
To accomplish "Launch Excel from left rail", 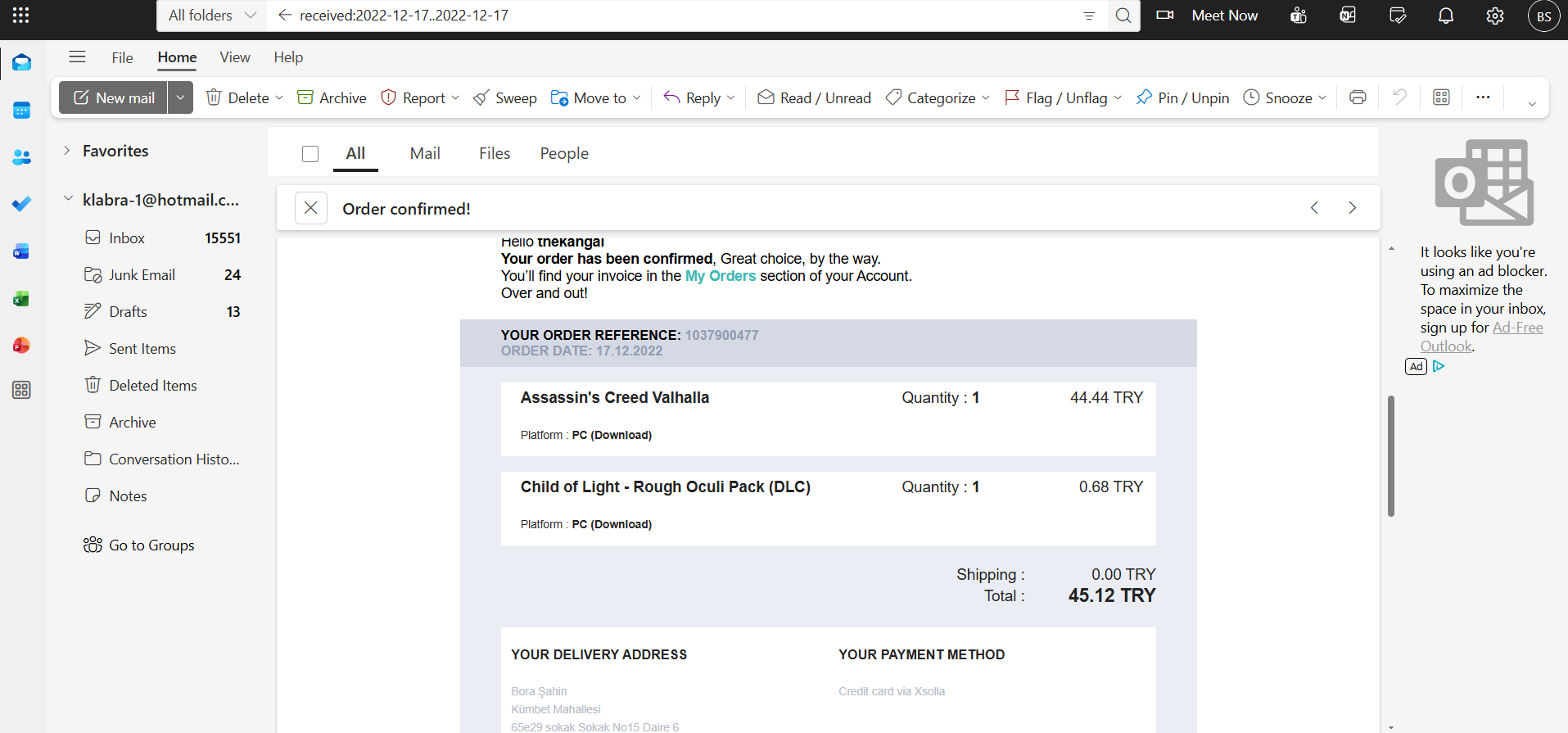I will point(22,299).
